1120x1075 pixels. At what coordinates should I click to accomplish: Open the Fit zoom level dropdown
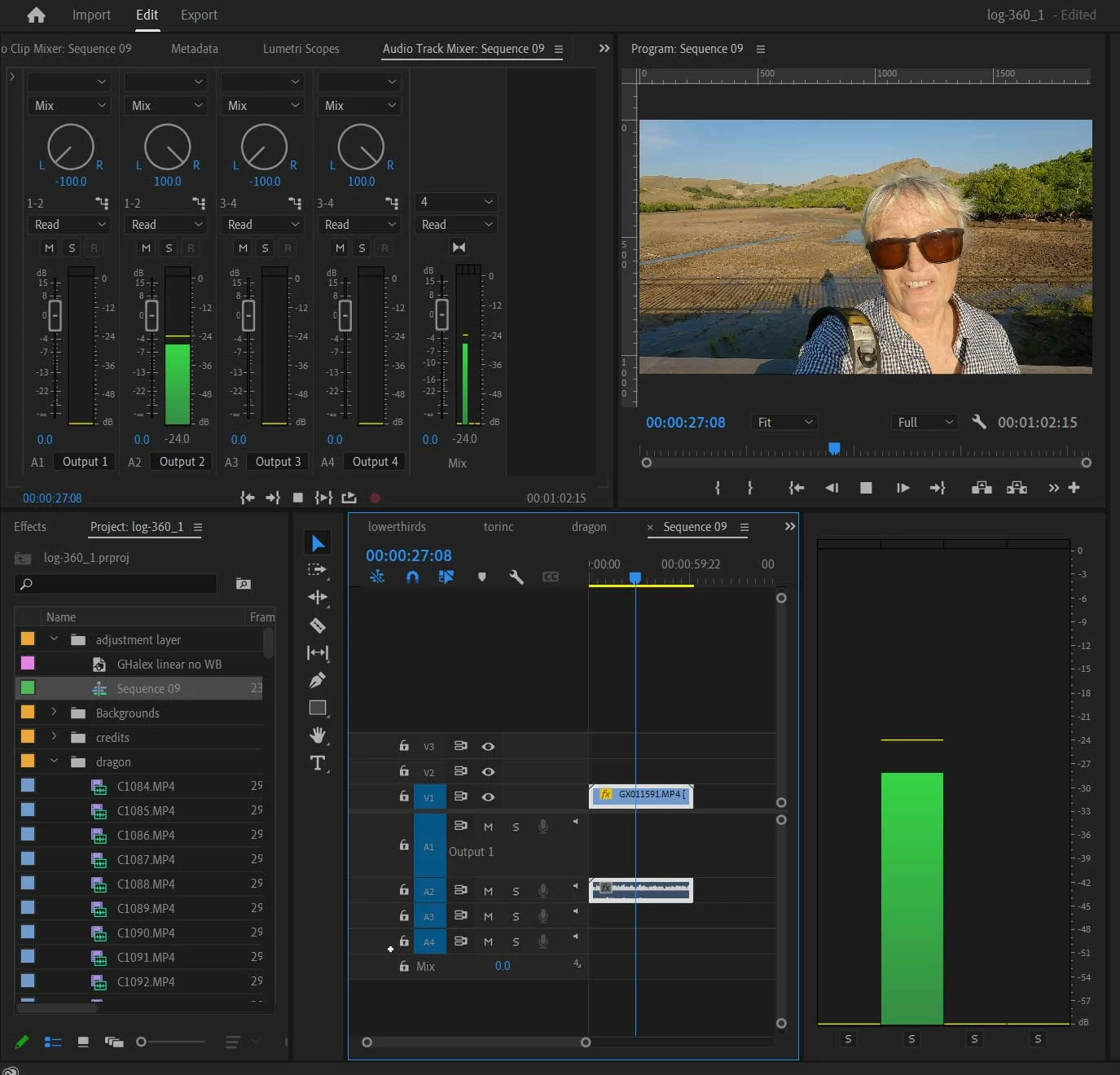click(x=784, y=422)
